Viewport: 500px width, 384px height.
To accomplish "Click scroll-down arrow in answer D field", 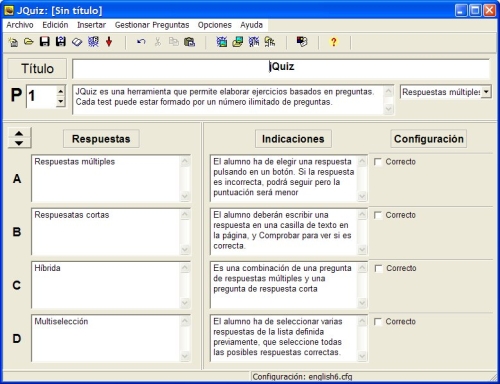I will pos(185,356).
